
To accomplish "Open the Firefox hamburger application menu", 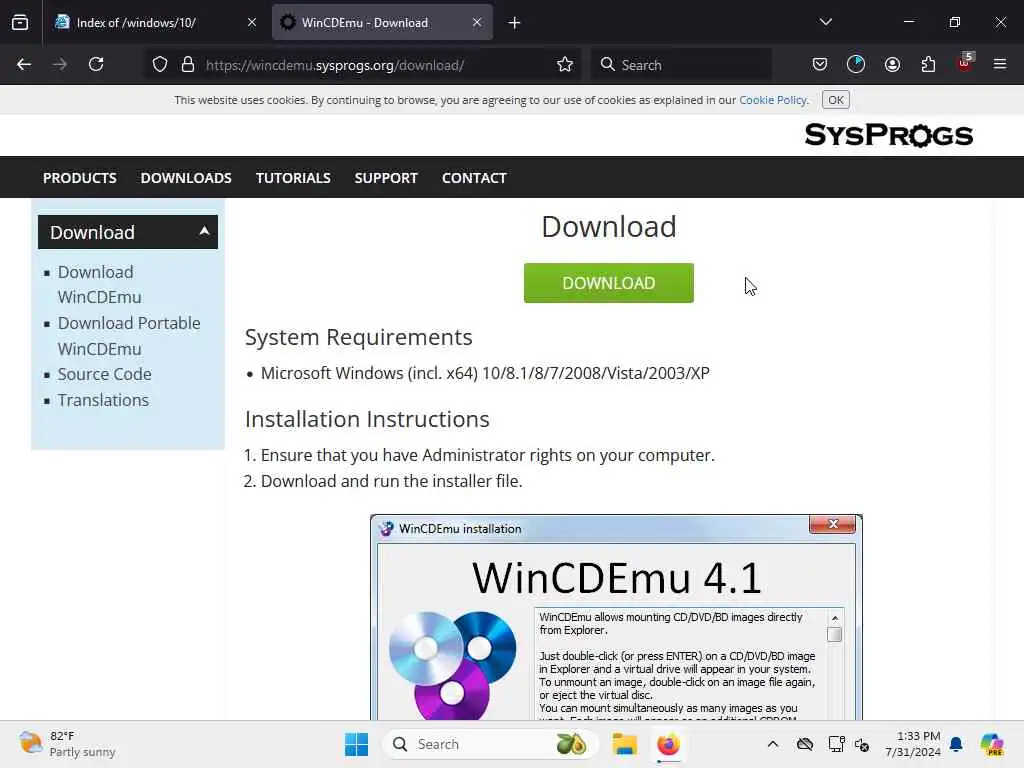I will coord(1000,65).
